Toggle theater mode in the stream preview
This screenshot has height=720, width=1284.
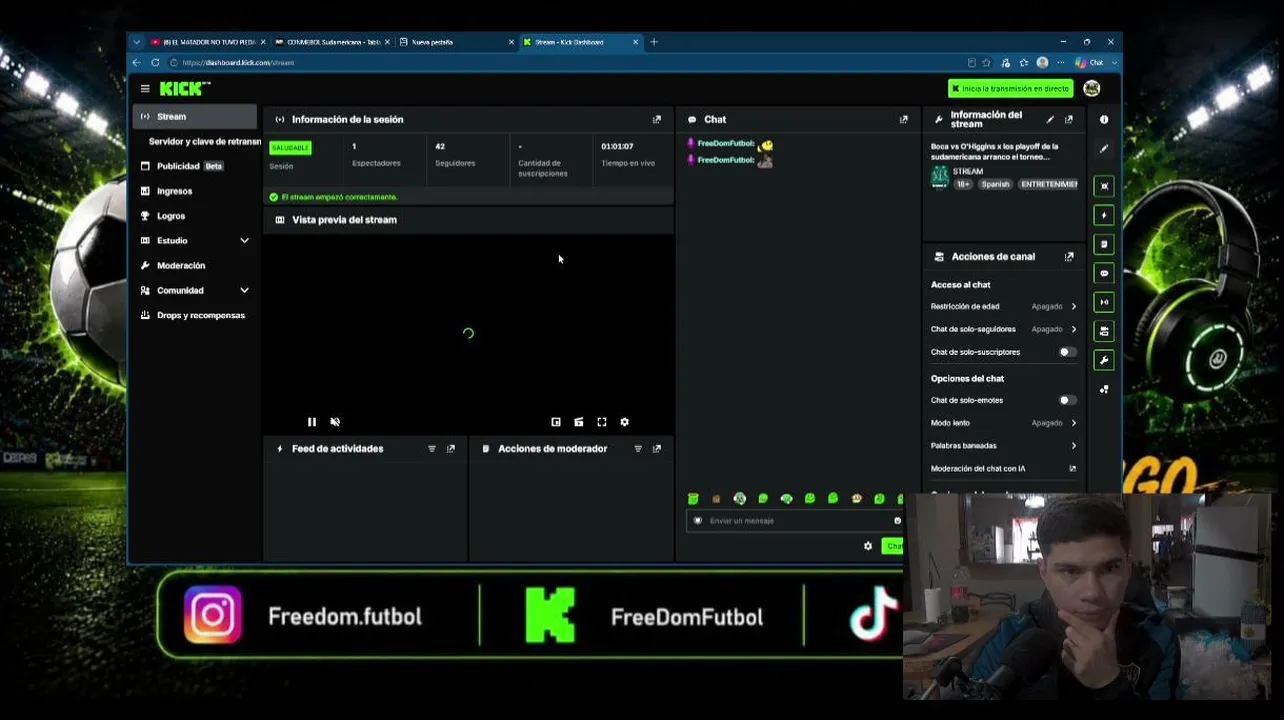point(579,422)
